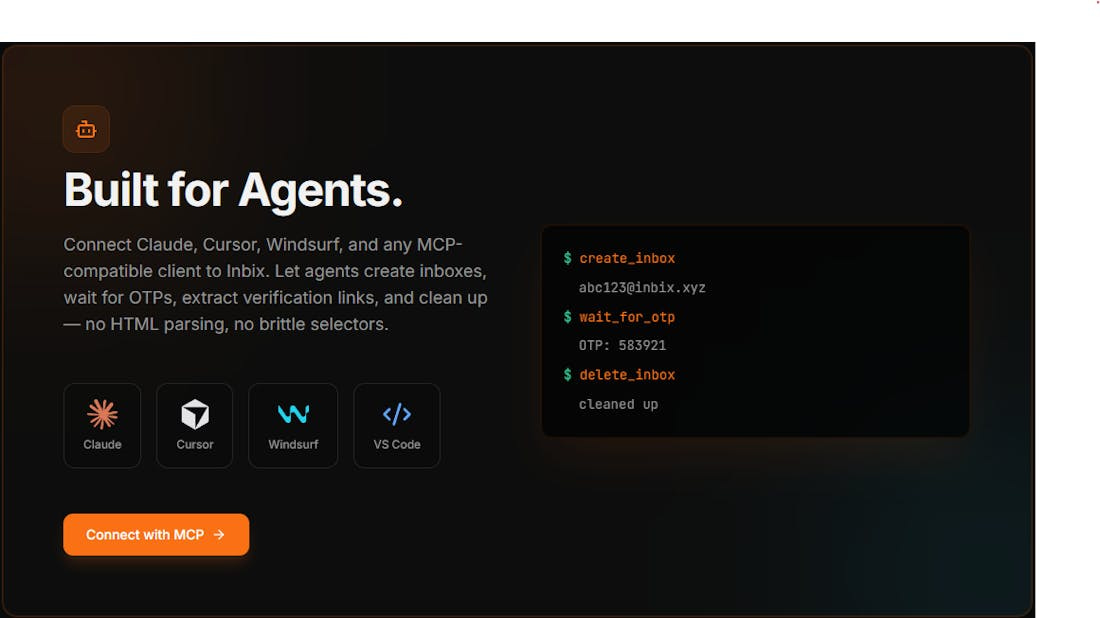
Task: Click the VS Code card label
Action: coord(397,444)
